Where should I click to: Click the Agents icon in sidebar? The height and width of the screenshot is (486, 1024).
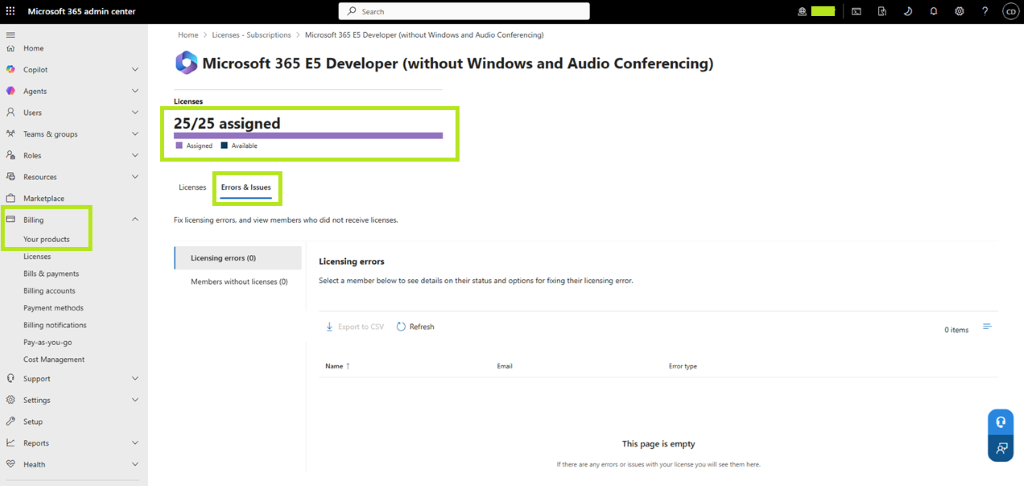10,91
